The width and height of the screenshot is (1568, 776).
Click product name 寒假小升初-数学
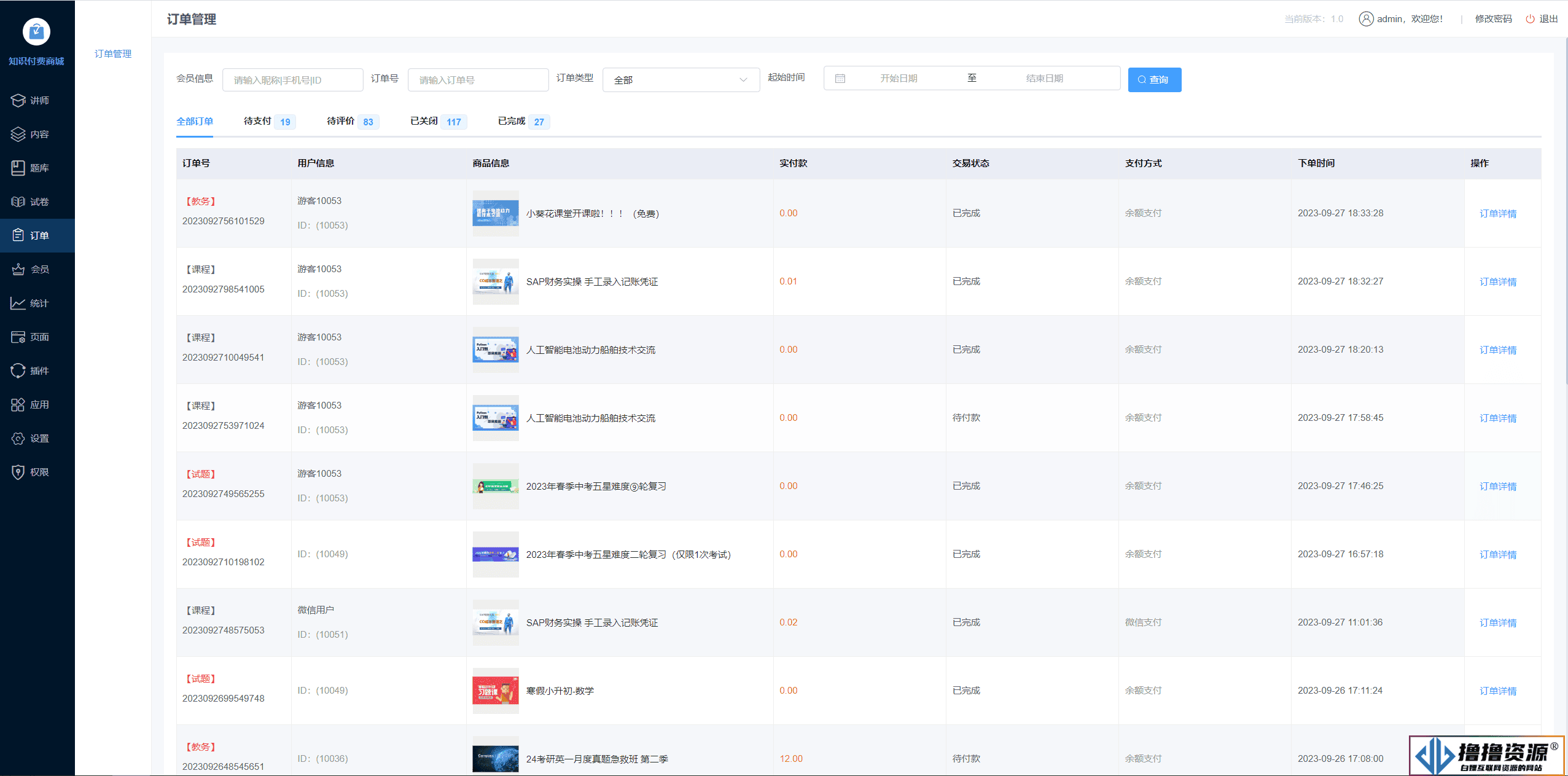[x=560, y=691]
